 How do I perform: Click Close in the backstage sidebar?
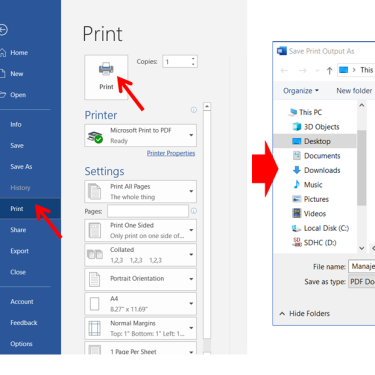coord(18,272)
